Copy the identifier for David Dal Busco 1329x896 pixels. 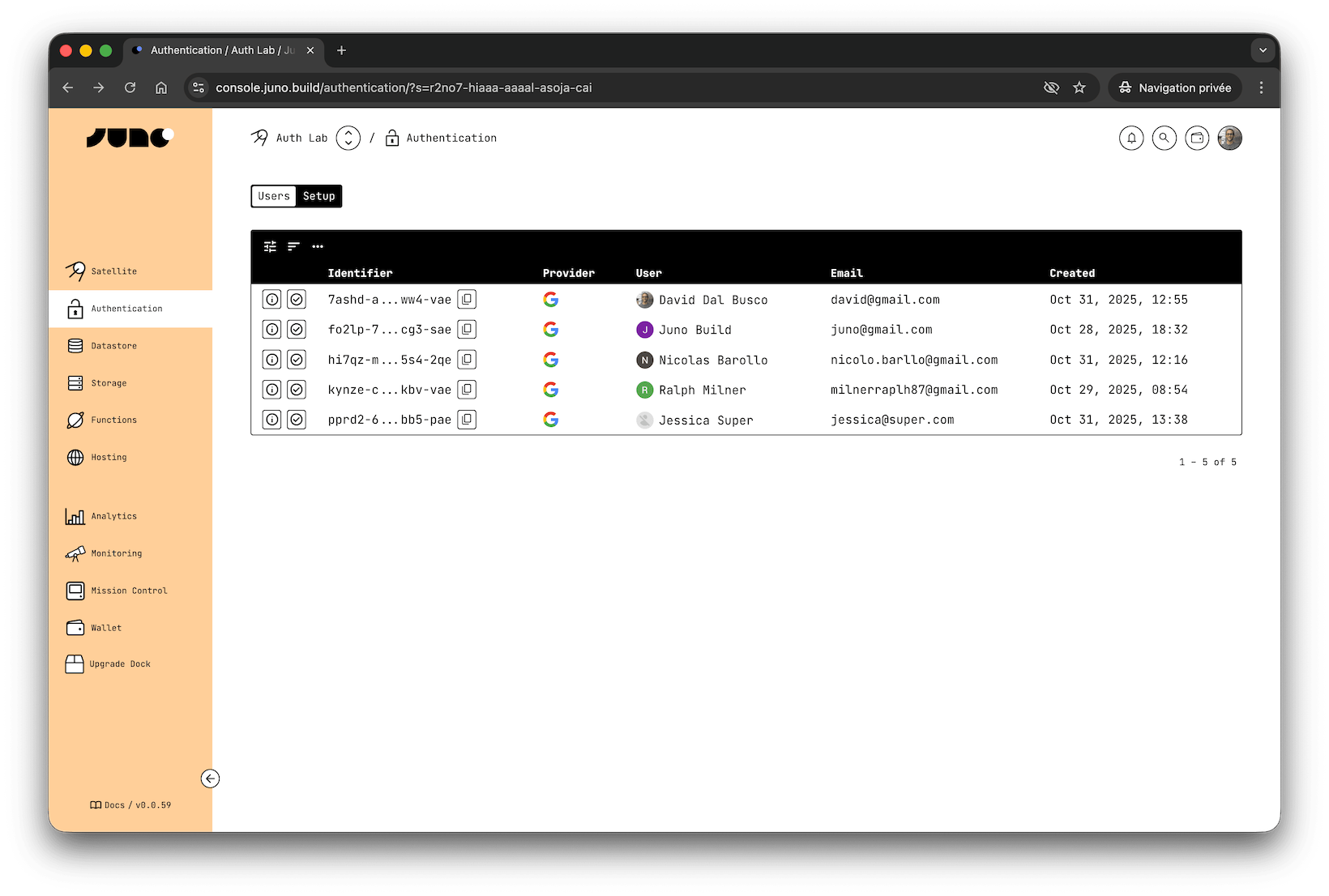tap(467, 299)
